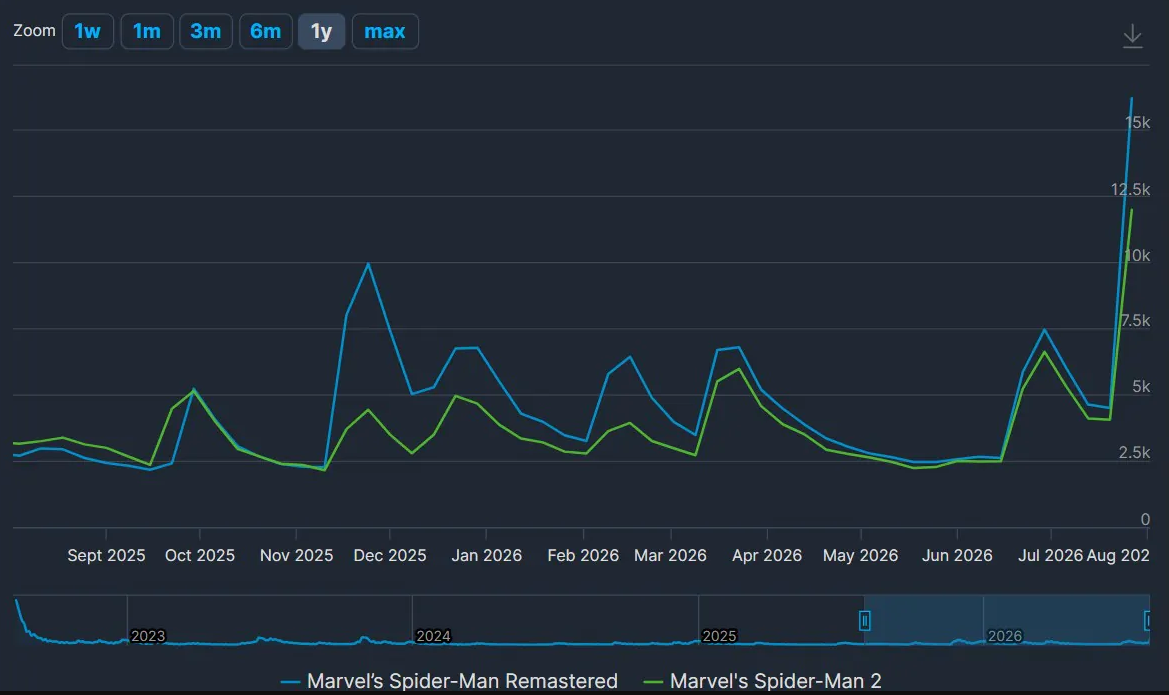Click the Dec 2025 axis label
1169x695 pixels.
(x=390, y=556)
